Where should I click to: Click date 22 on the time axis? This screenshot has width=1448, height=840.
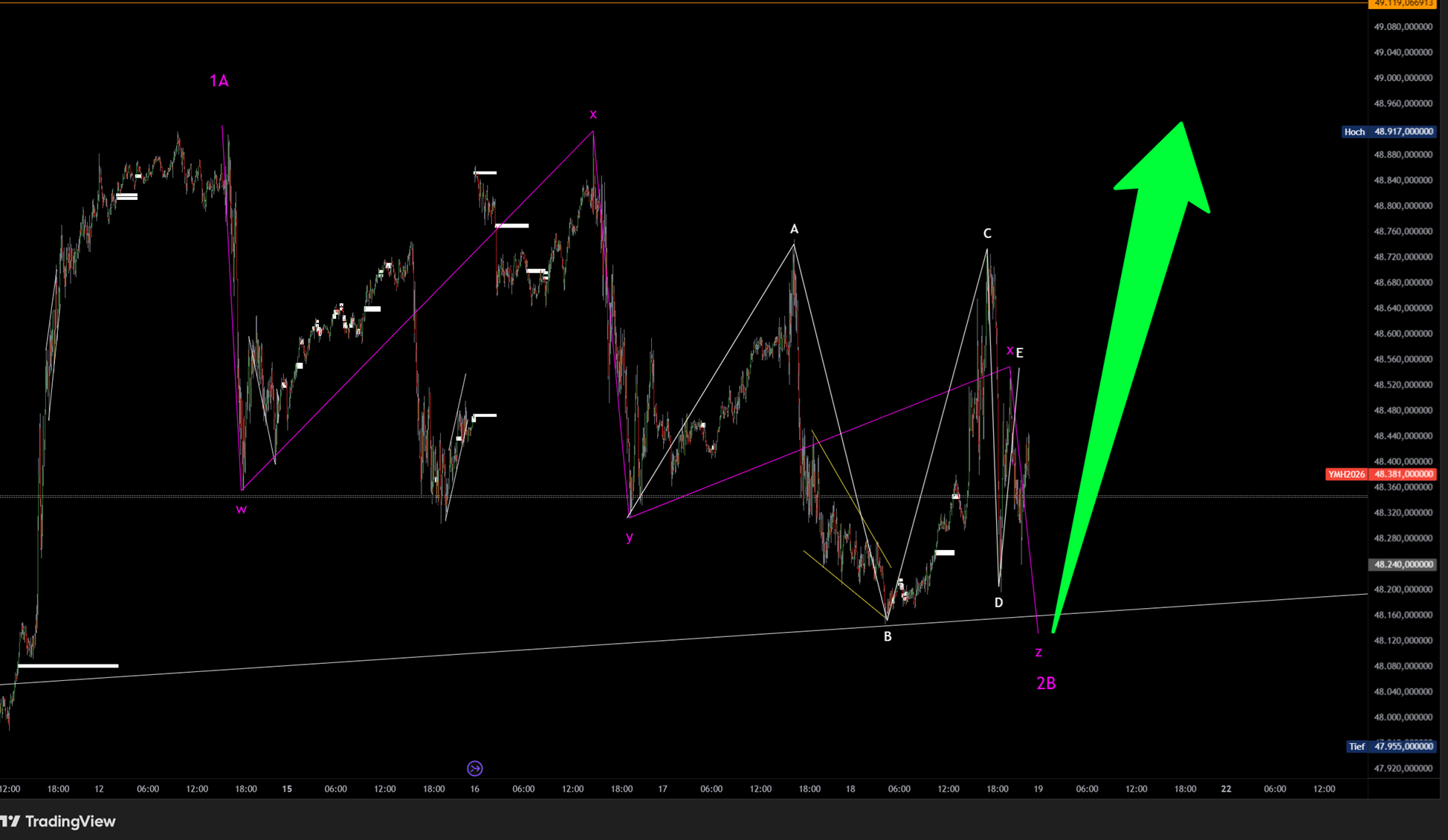pyautogui.click(x=1226, y=789)
